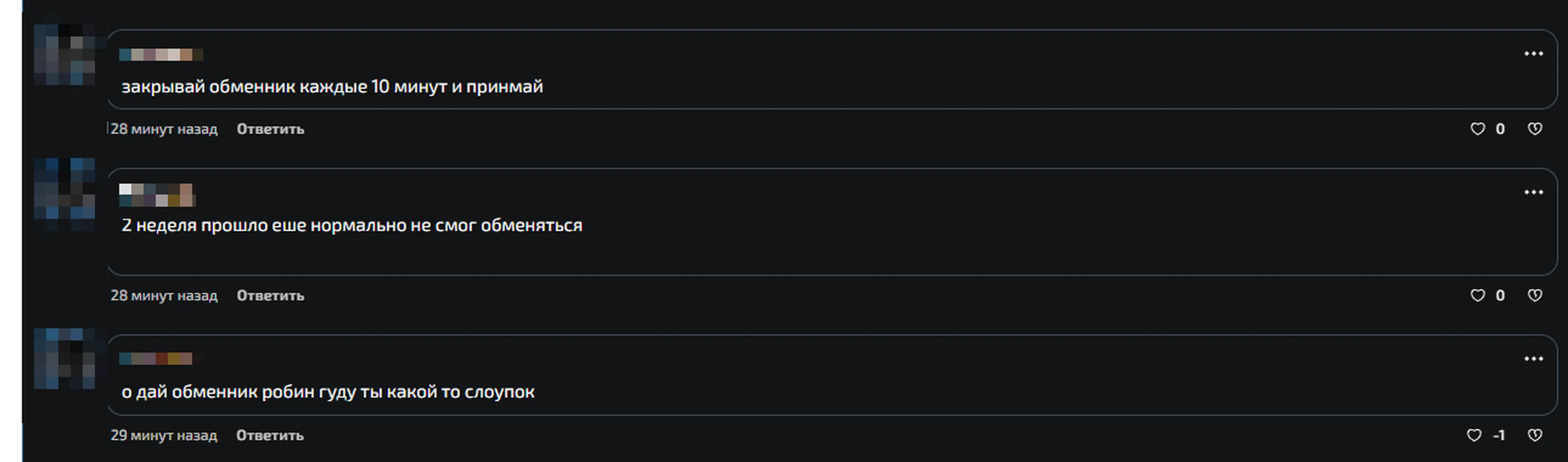Open three-dot menu of the third comment
Viewport: 1568px width, 462px height.
[x=1533, y=359]
